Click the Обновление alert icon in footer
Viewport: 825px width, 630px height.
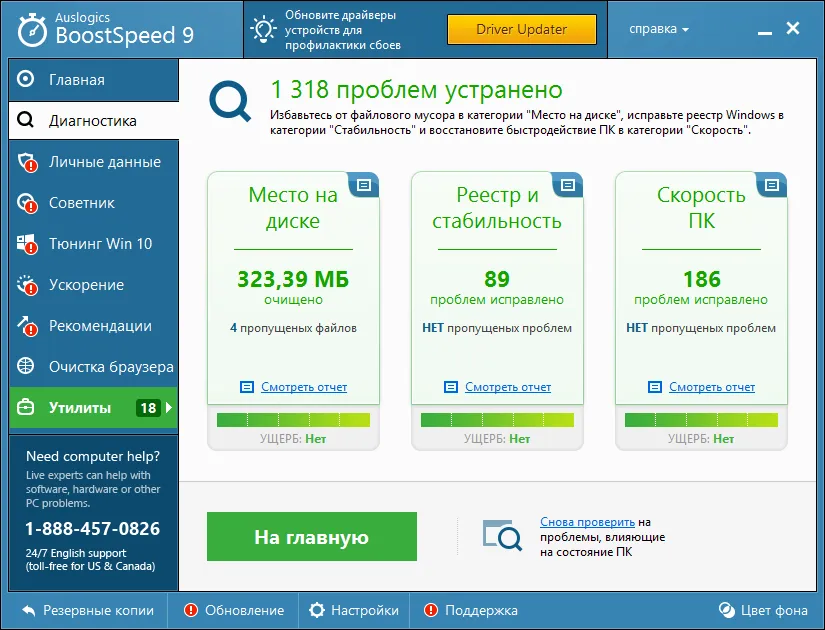coord(190,610)
